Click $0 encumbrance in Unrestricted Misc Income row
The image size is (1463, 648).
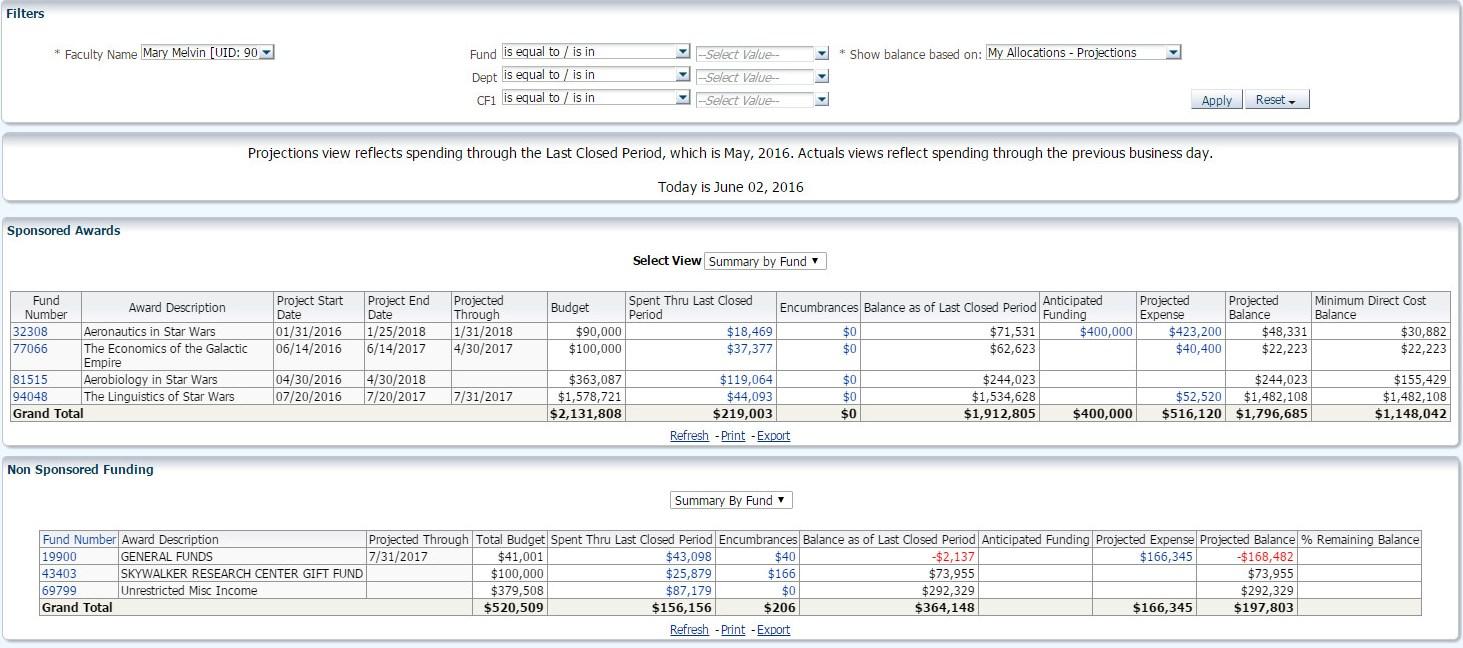pyautogui.click(x=789, y=591)
